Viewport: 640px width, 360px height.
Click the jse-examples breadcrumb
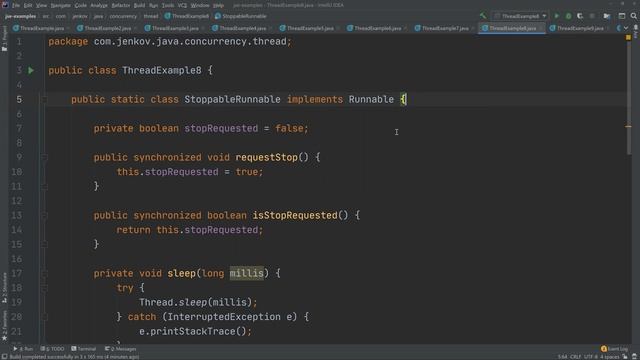(x=20, y=16)
